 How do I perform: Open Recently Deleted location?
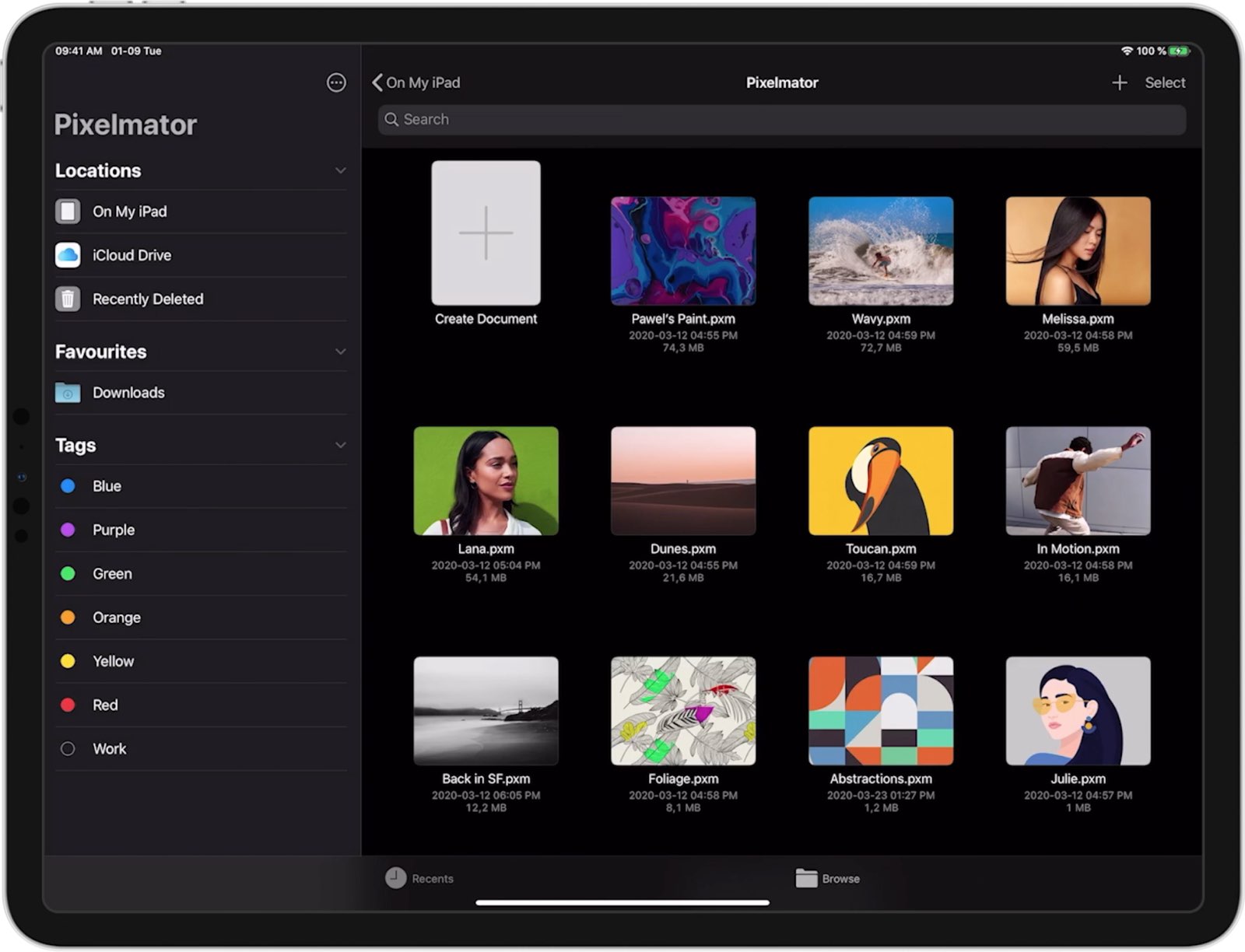point(201,299)
